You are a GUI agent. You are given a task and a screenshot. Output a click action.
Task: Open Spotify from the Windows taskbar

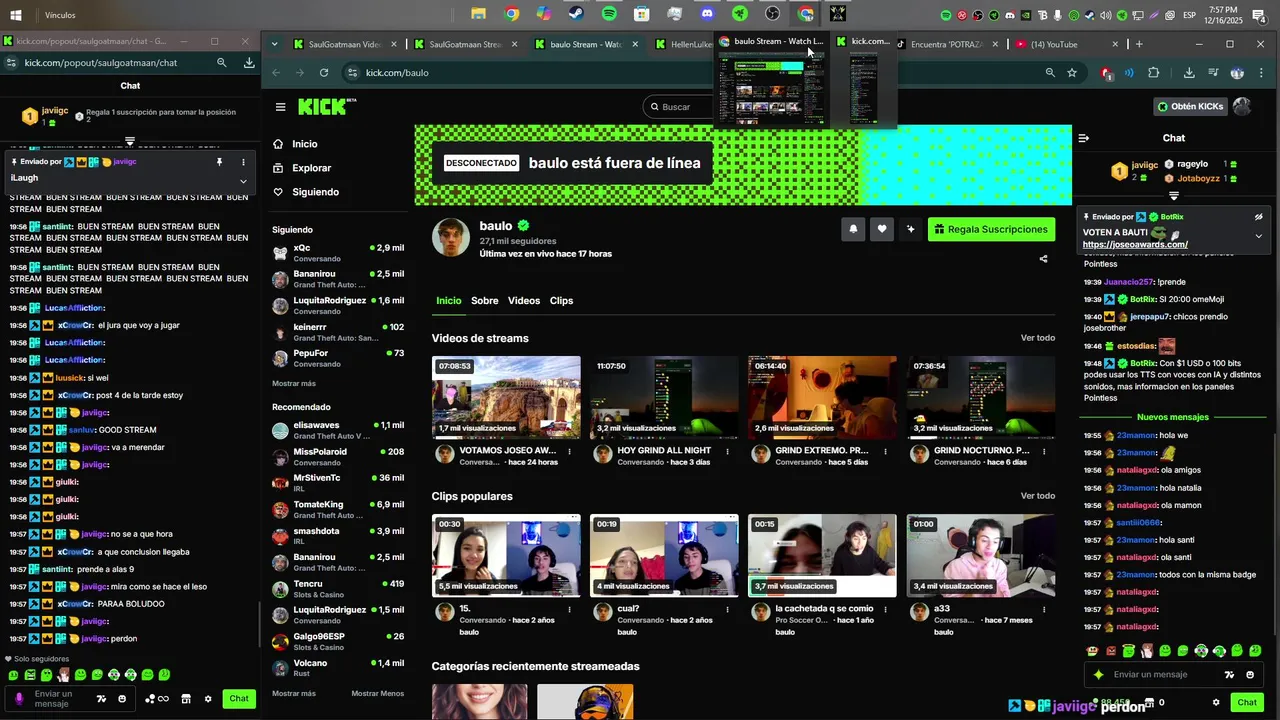pos(609,14)
